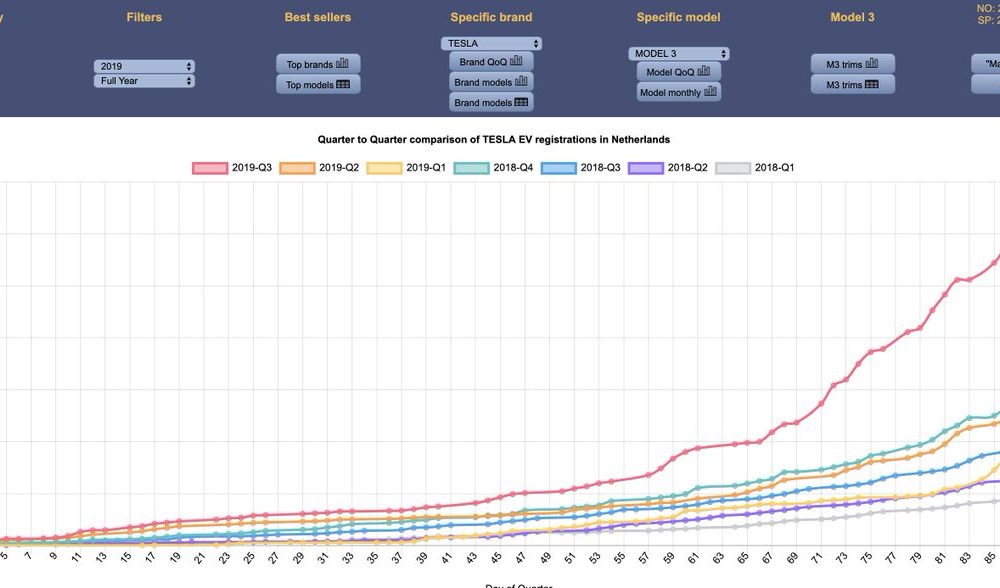Viewport: 1000px width, 588px height.
Task: Click the 2018-Q4 legend label text
Action: 513,168
